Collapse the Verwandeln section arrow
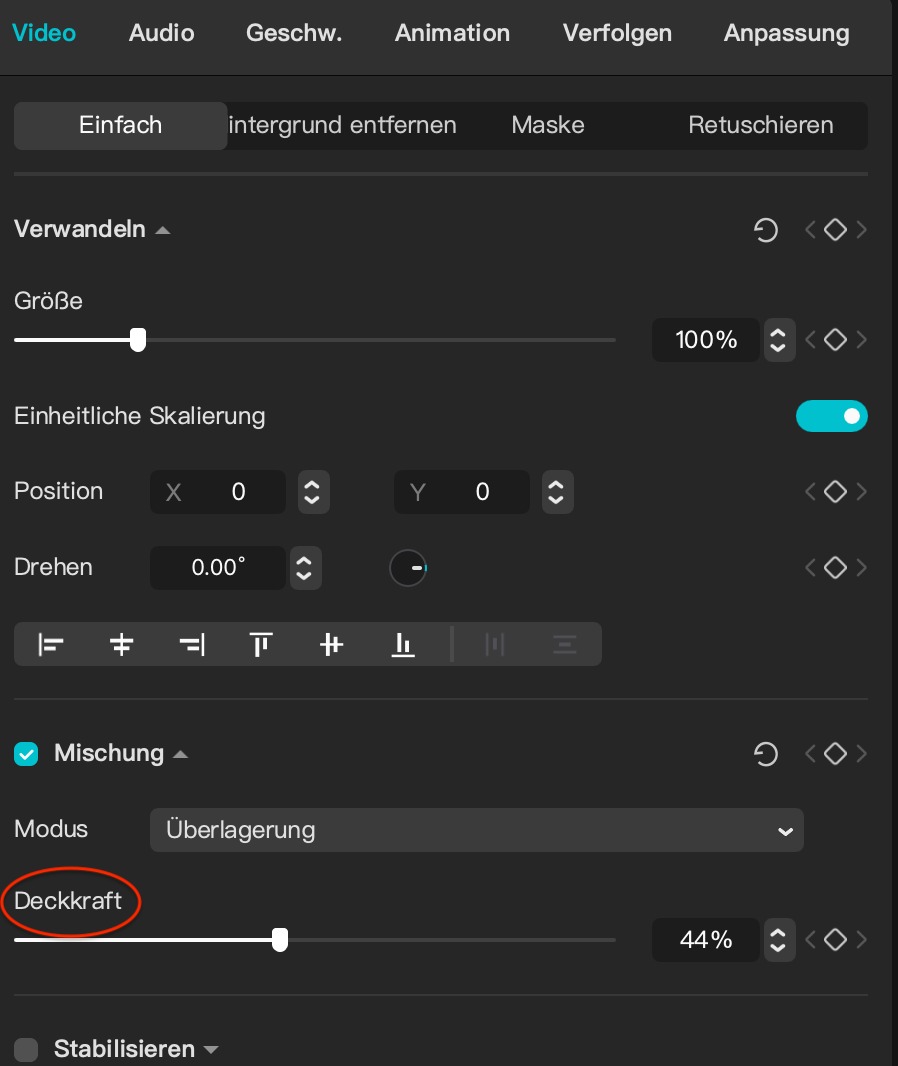Viewport: 898px width, 1066px height. [162, 230]
